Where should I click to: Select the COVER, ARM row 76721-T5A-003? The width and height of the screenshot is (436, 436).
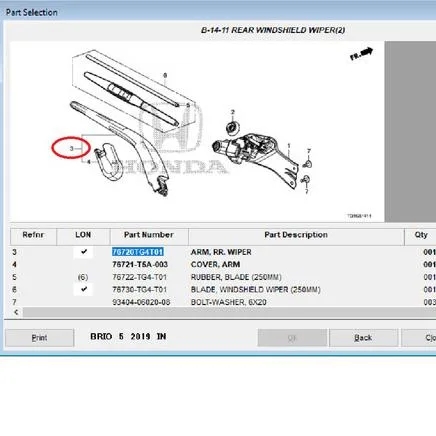click(223, 264)
